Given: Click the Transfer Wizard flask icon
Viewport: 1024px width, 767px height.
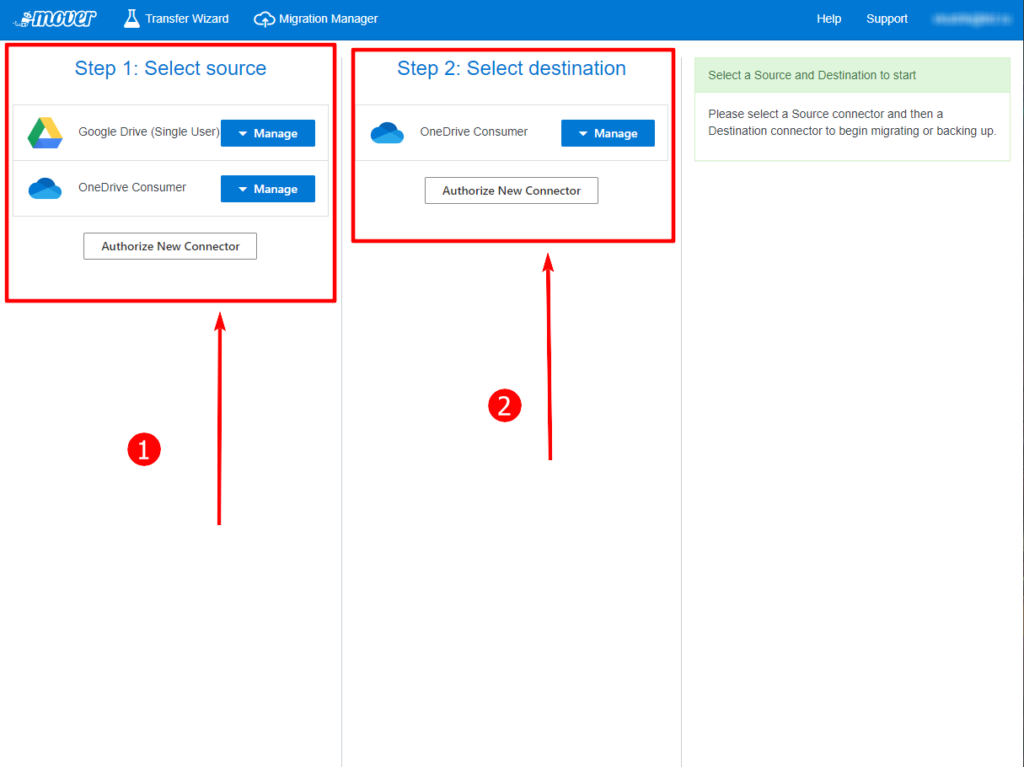Looking at the screenshot, I should pos(132,18).
